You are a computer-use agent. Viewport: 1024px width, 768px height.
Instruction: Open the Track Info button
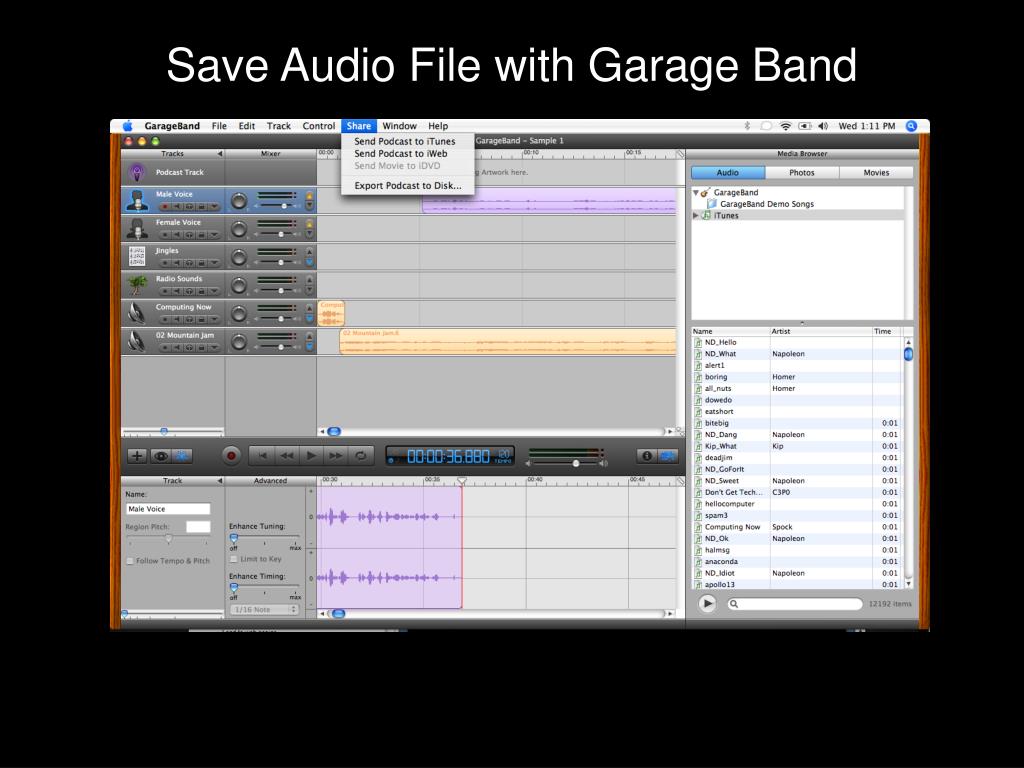pos(647,456)
